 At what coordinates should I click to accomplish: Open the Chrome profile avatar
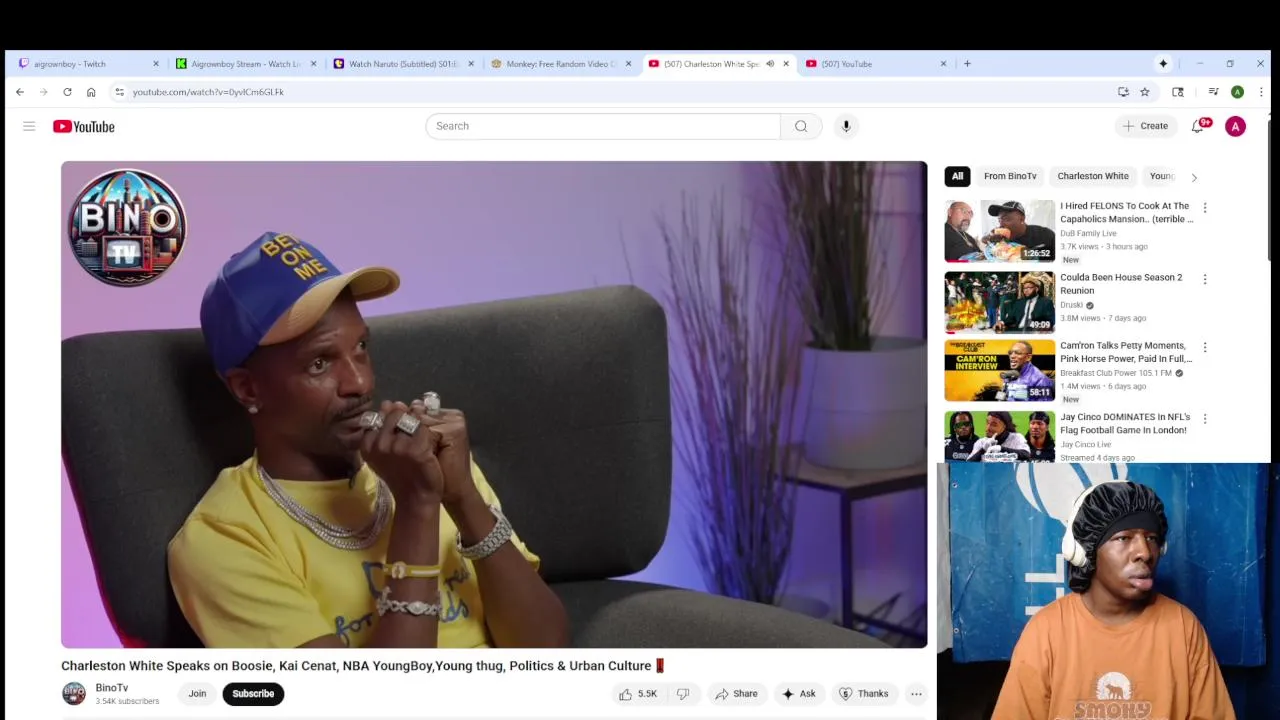pos(1237,92)
